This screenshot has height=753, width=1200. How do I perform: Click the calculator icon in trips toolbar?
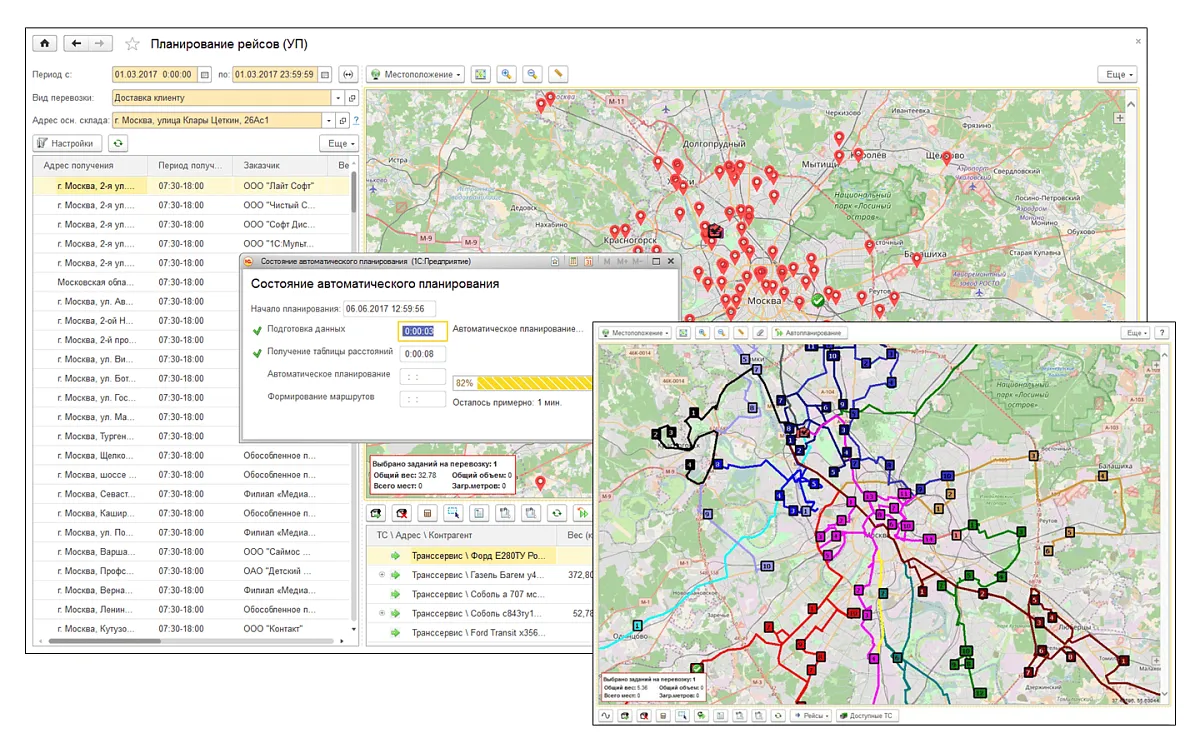point(427,513)
